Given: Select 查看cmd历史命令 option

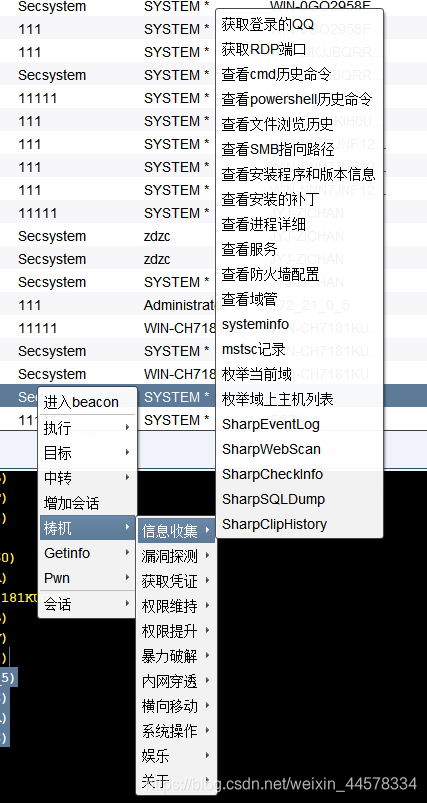Looking at the screenshot, I should [x=300, y=74].
